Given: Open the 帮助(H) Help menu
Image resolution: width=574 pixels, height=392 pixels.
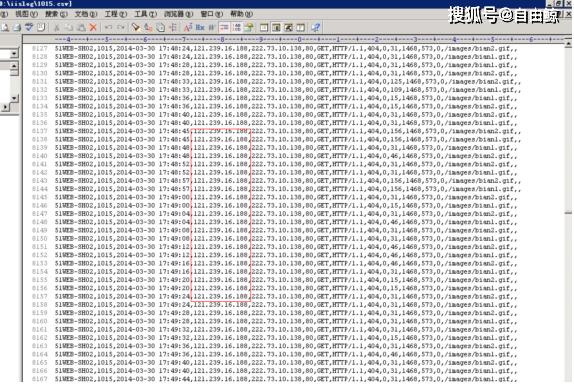Looking at the screenshot, I should [x=241, y=14].
